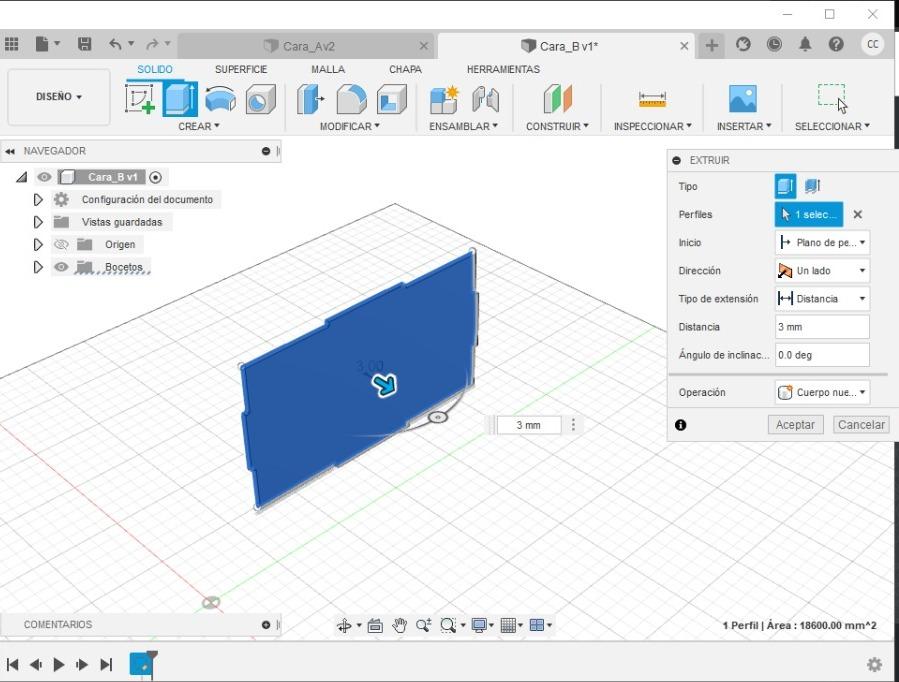Click the Distancia 3 mm field
The width and height of the screenshot is (899, 682).
(x=822, y=327)
